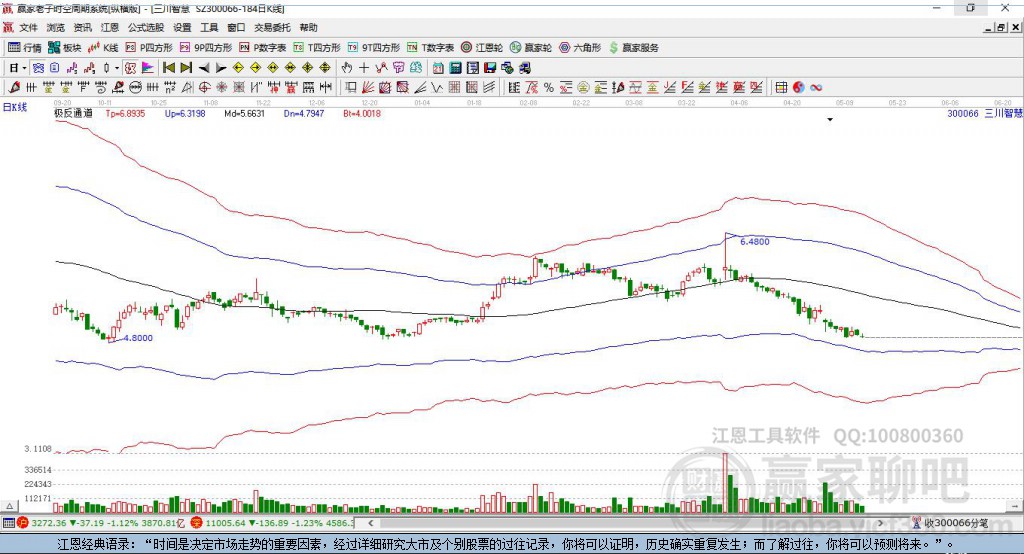Open the 公式选股 menu
Viewport: 1024px width, 554px height.
[146, 27]
